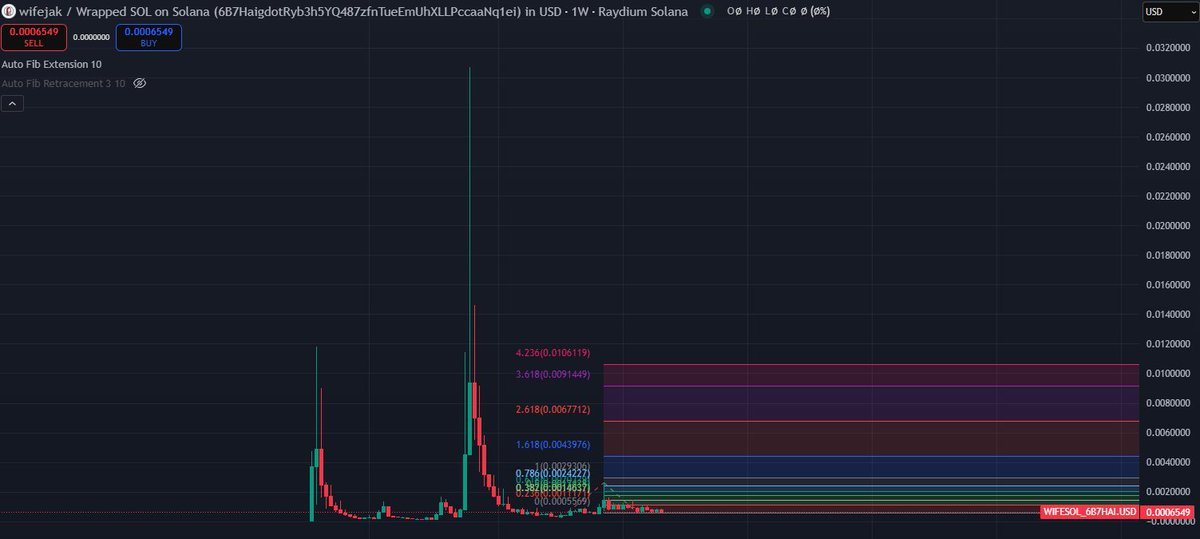Click the 3.618(0.0091449) Fib level label
The height and width of the screenshot is (539, 1200).
[552, 374]
